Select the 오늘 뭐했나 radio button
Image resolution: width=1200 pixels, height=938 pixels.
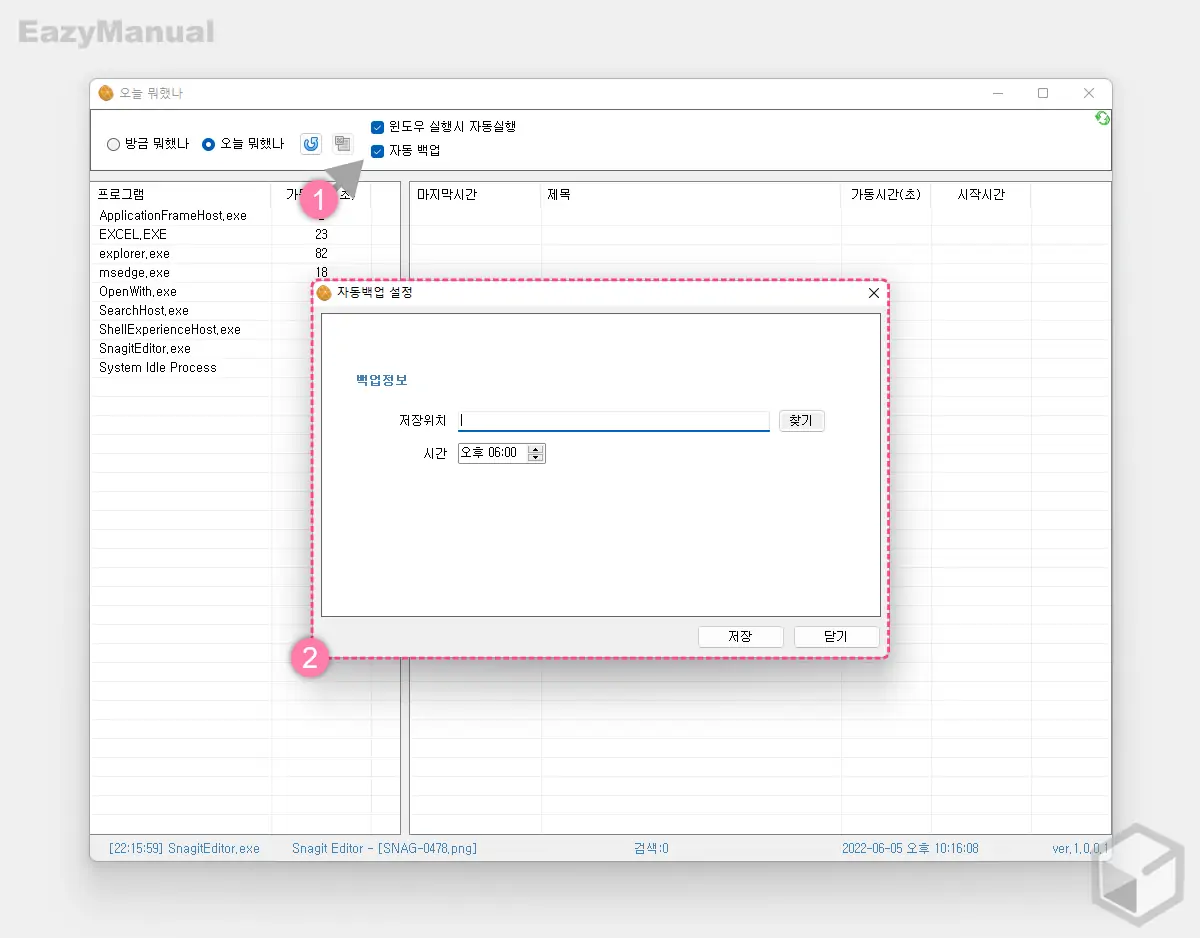click(x=209, y=144)
